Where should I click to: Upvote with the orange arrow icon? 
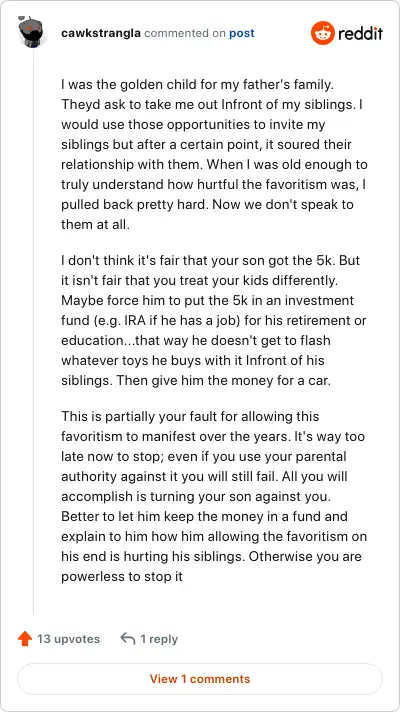25,639
